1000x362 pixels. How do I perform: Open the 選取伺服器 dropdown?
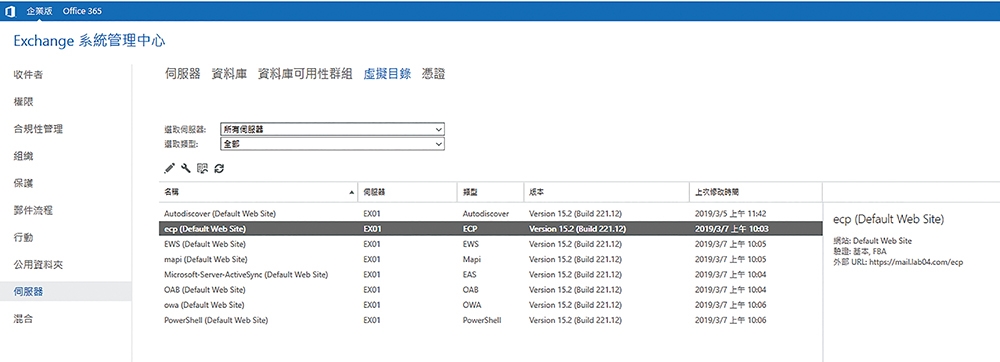[332, 129]
